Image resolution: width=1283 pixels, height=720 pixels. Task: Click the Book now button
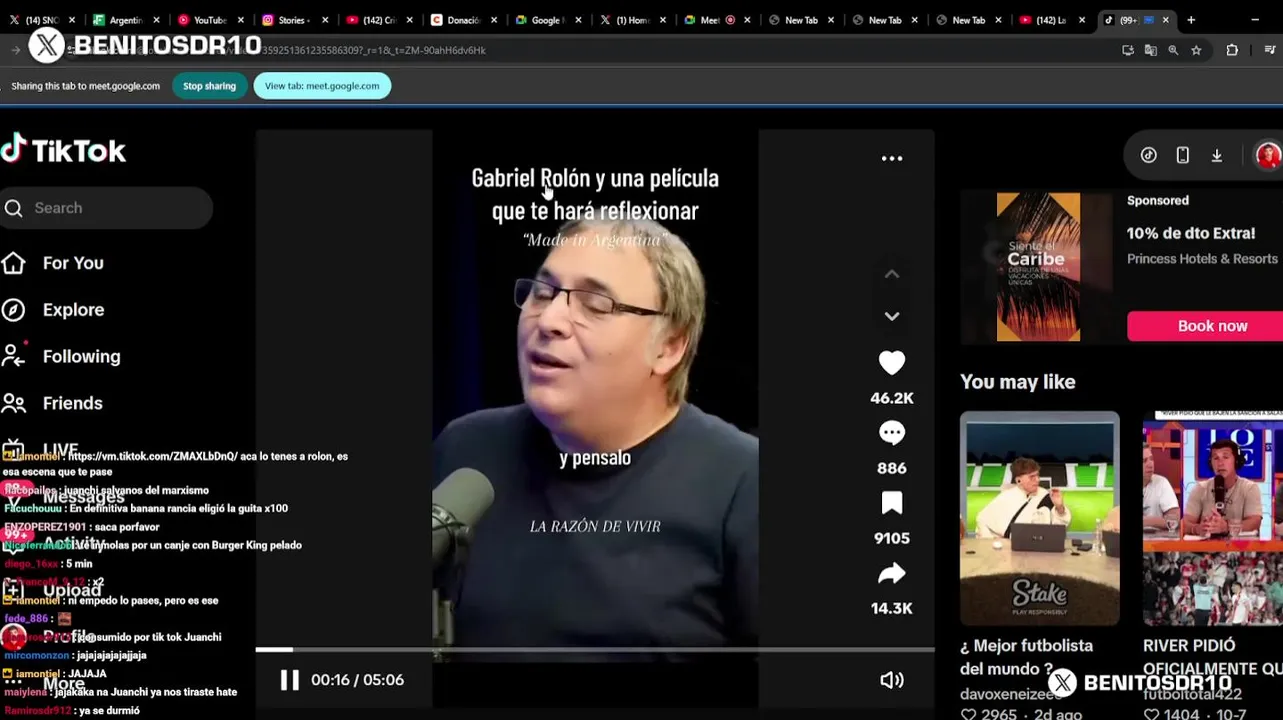(x=1205, y=326)
